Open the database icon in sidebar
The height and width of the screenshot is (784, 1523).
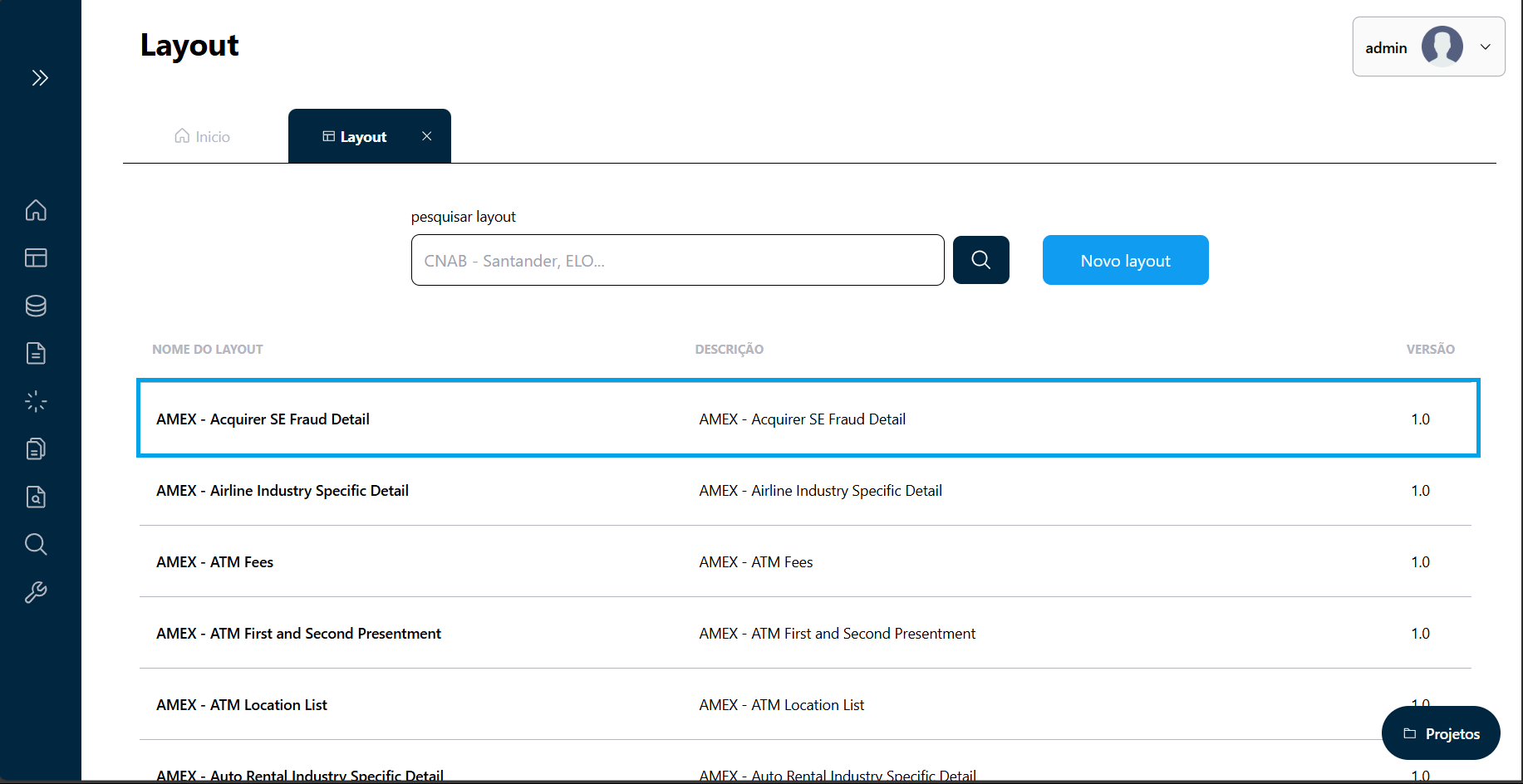point(36,306)
